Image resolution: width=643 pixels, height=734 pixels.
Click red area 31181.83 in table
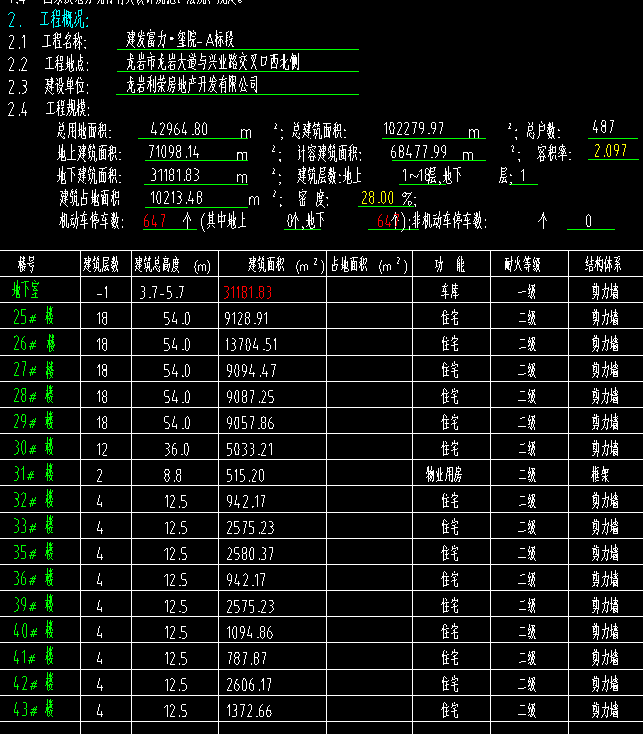248,293
